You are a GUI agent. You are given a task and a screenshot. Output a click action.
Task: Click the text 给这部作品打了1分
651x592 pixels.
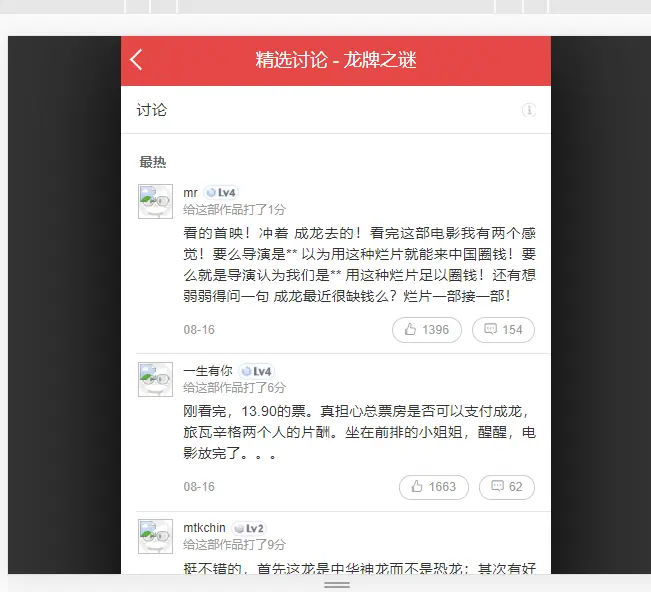point(235,210)
